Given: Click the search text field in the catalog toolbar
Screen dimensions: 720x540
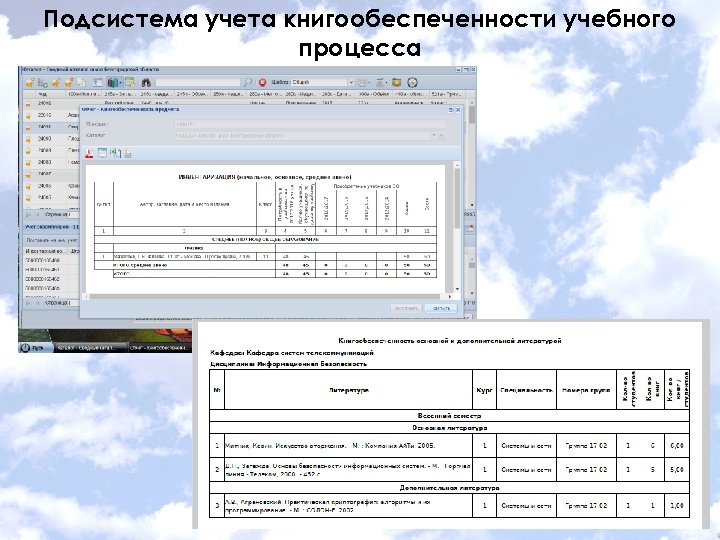Looking at the screenshot, I should click(x=198, y=82).
